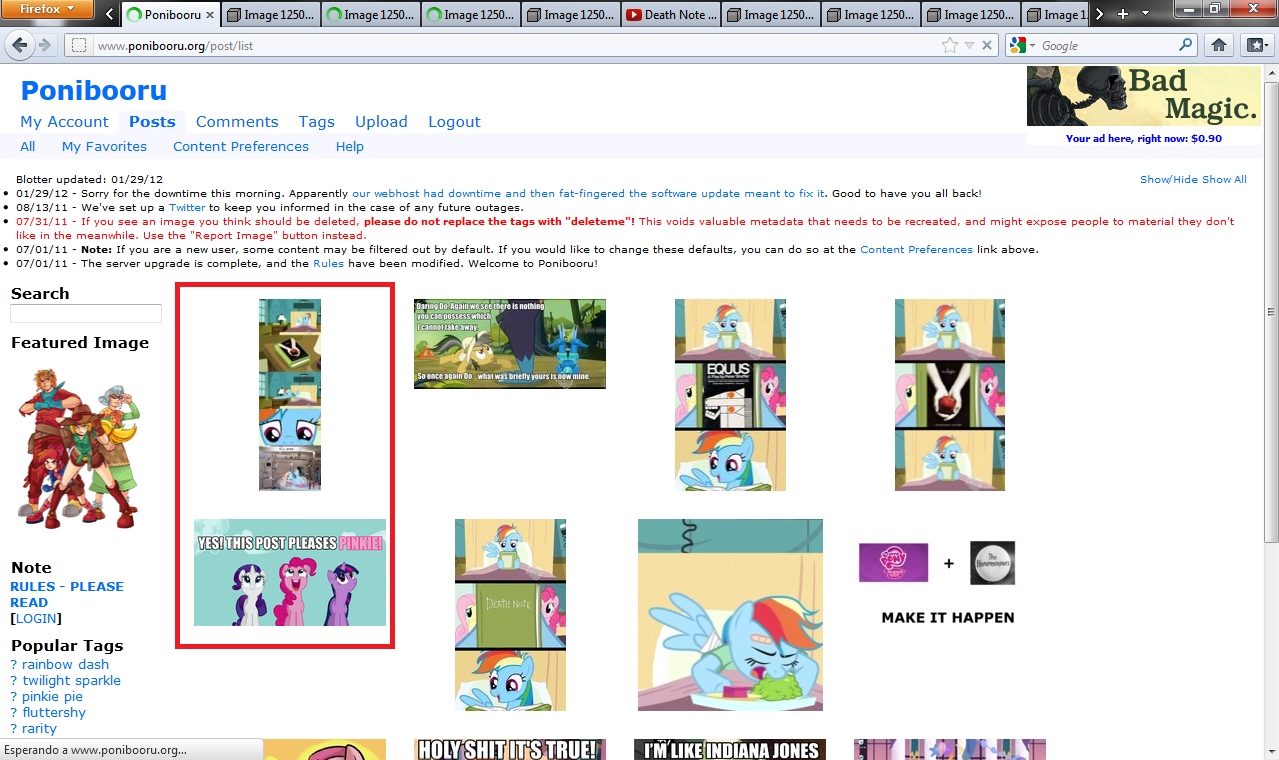Go back with the browser Back arrow
This screenshot has width=1279, height=760.
tap(21, 45)
